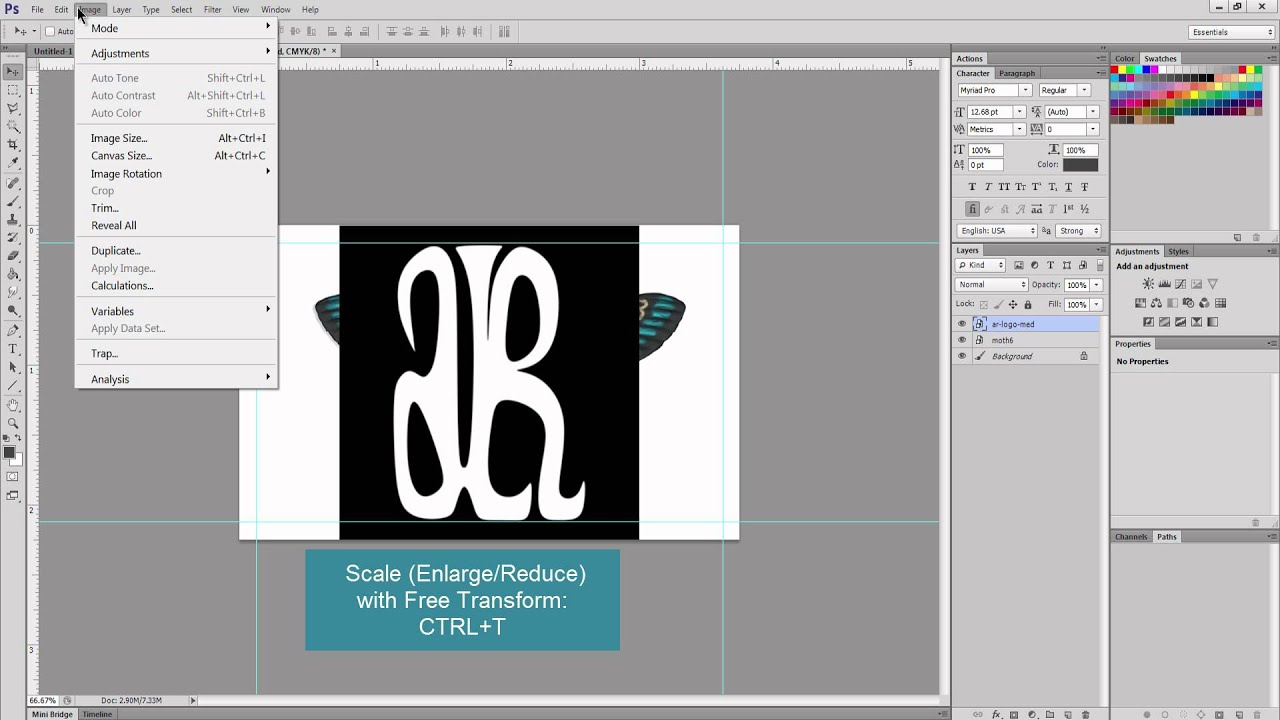The image size is (1280, 720).
Task: Click the Opacity value field
Action: pyautogui.click(x=1076, y=285)
